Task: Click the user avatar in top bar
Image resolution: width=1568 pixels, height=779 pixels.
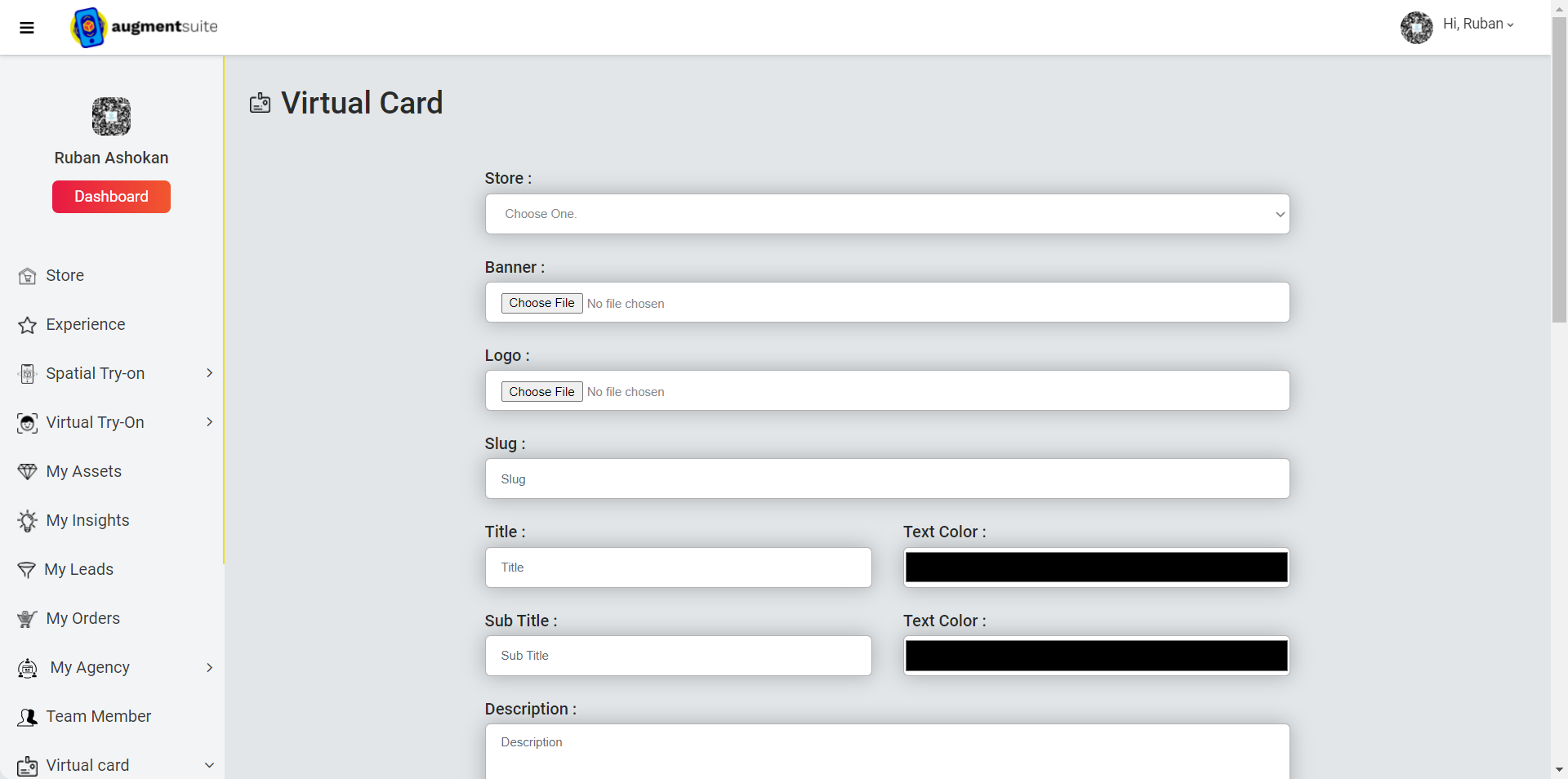Action: tap(1416, 27)
